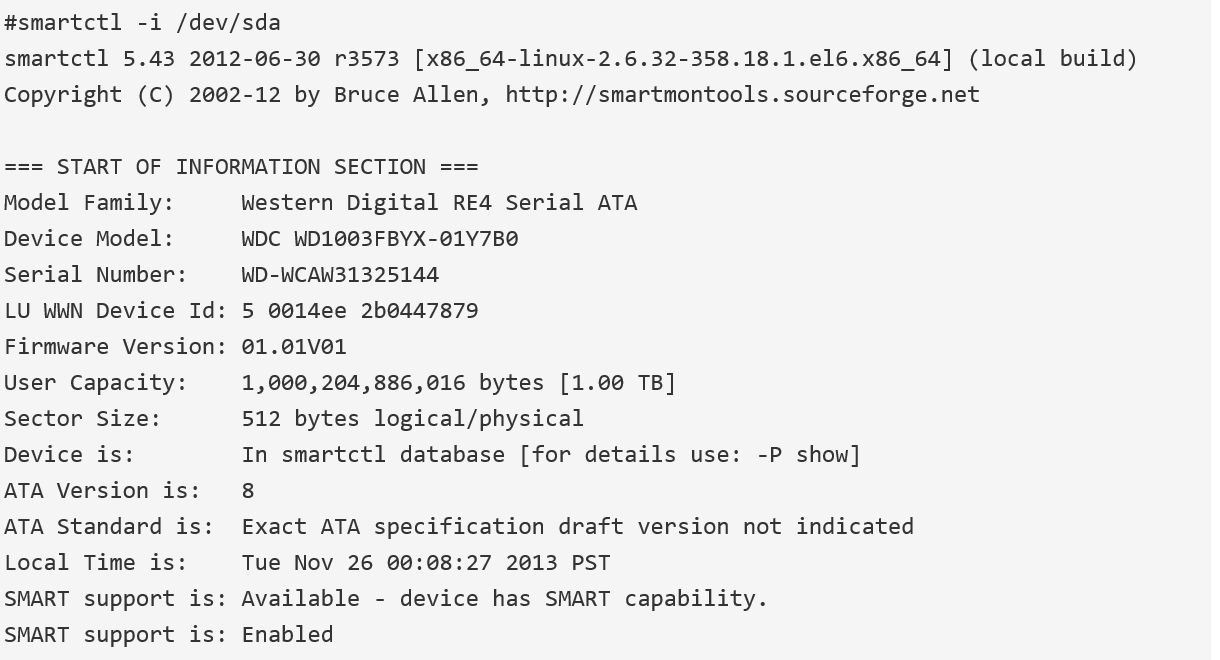Click the firmware version 01.01V01

(294, 347)
